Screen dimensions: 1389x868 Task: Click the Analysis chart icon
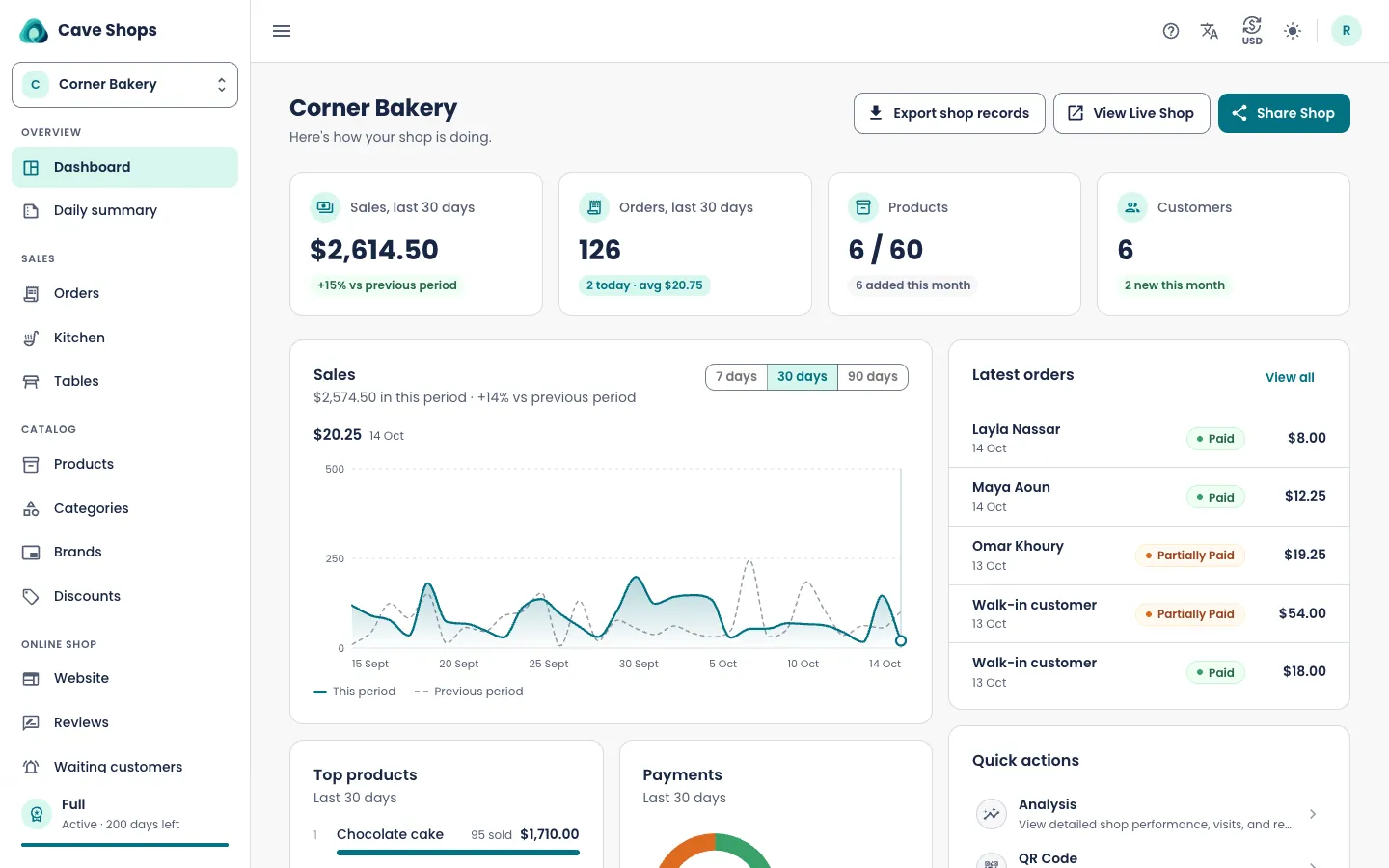992,814
